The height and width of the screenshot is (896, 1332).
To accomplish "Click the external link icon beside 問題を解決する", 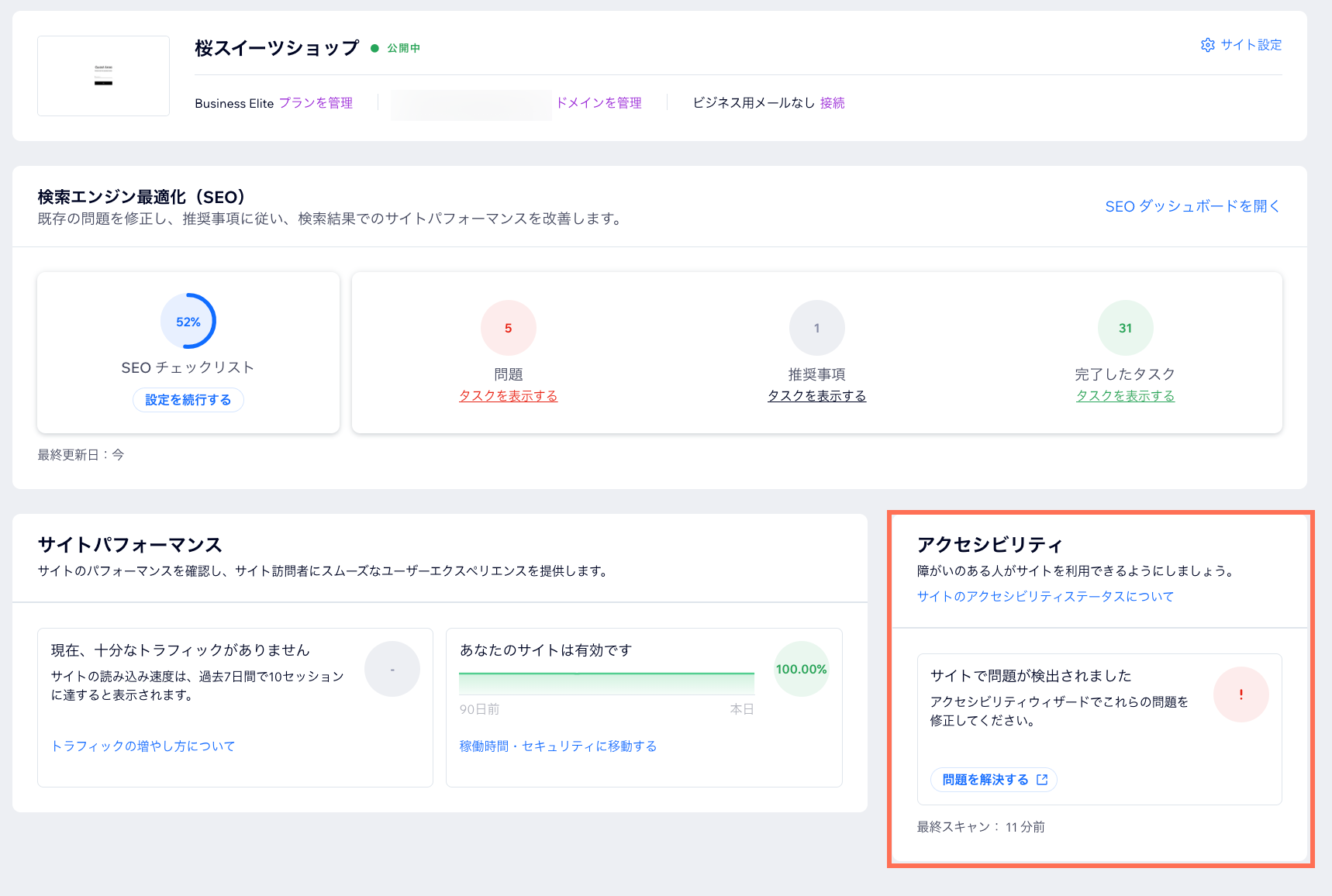I will [1042, 780].
